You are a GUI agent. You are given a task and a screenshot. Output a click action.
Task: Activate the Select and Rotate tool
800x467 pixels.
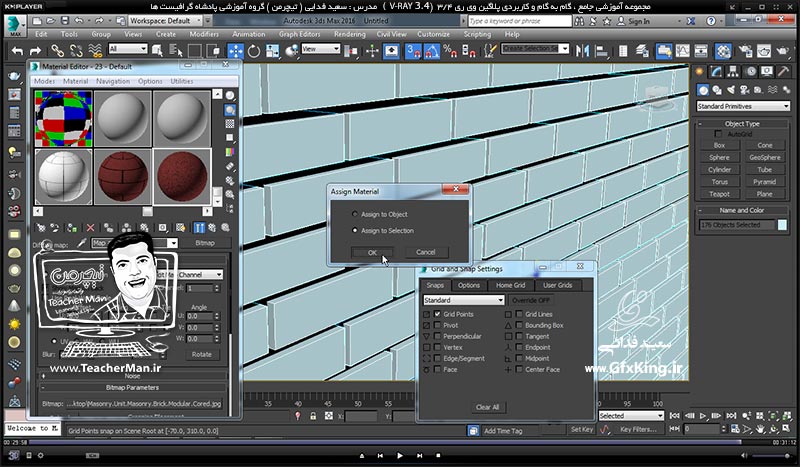click(254, 51)
